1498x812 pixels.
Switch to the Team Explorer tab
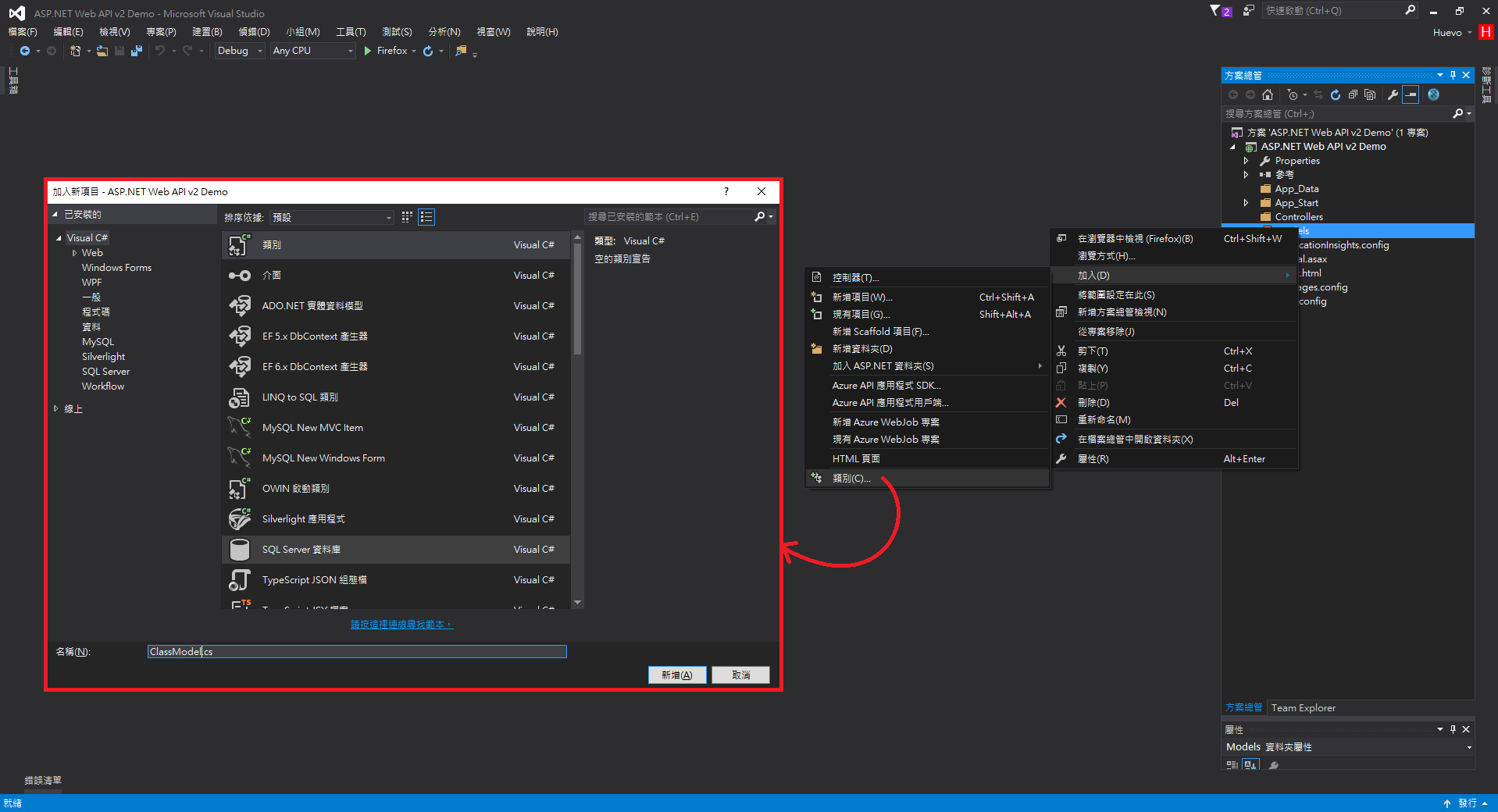tap(1303, 707)
